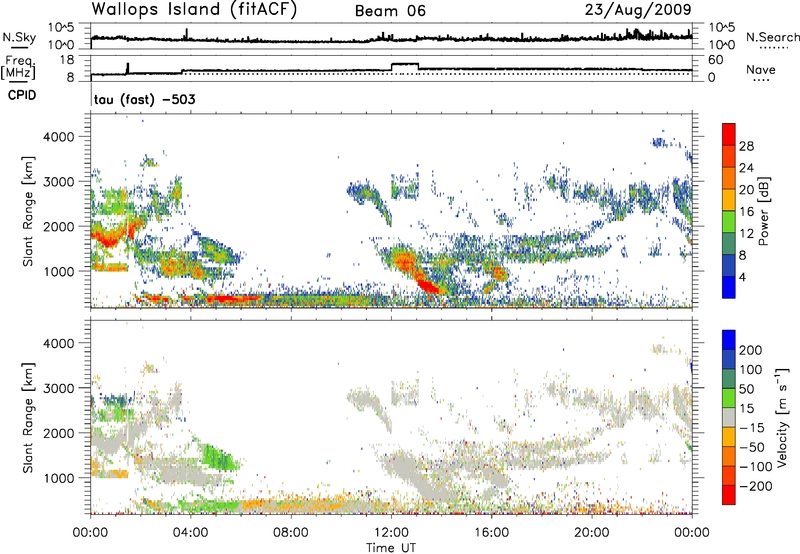Click Velocity colorbar segment between 50 and 100
The width and height of the screenshot is (800, 554).
(x=729, y=379)
